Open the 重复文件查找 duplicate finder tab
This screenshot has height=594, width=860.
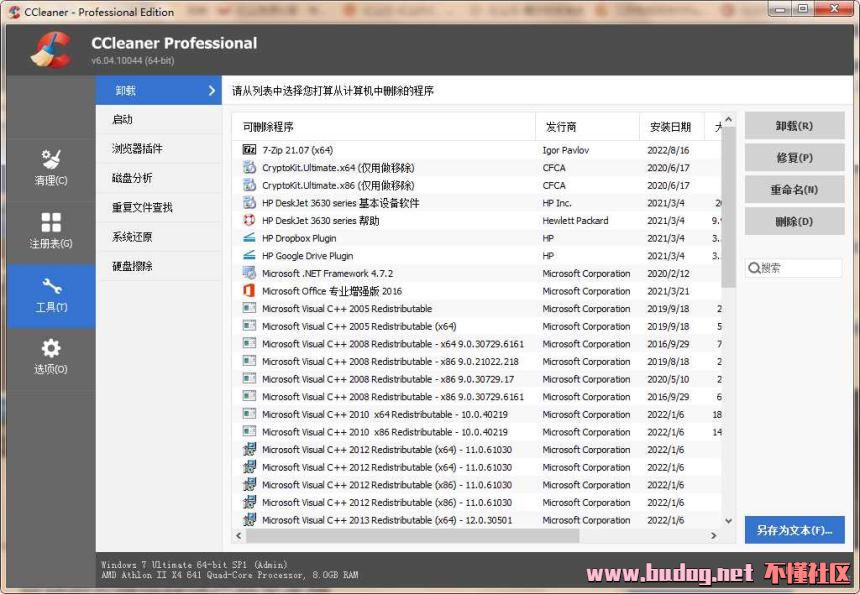click(159, 207)
